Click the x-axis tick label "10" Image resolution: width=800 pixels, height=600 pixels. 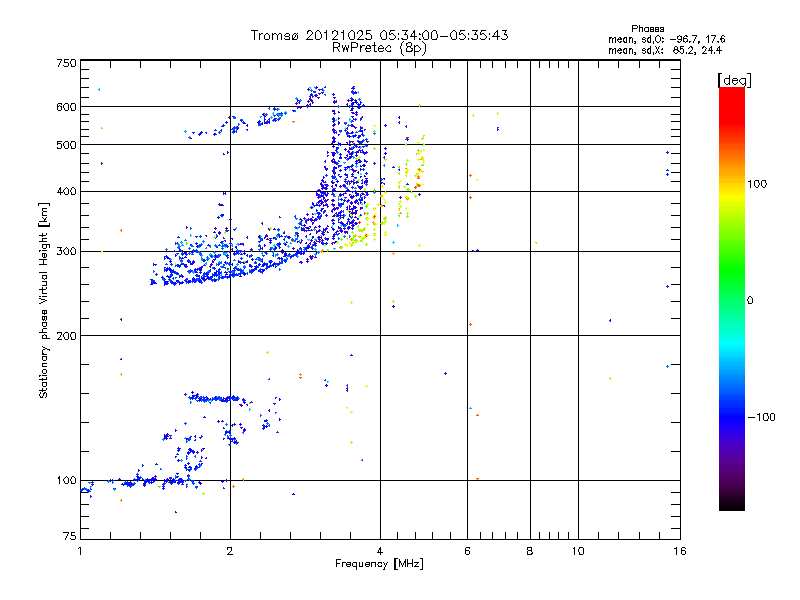point(578,551)
